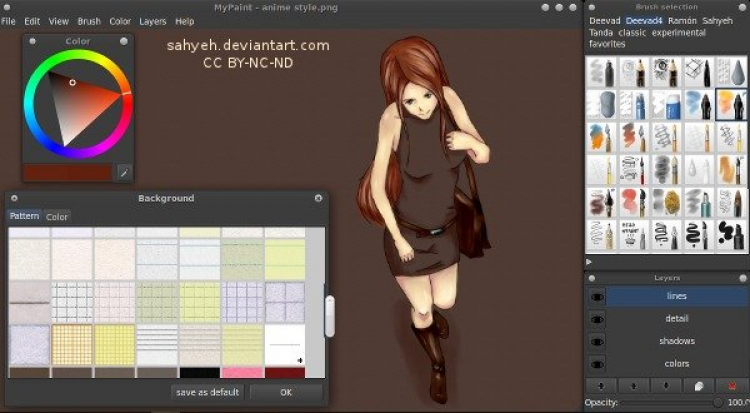Choose the tan orange paint brush

[731, 170]
